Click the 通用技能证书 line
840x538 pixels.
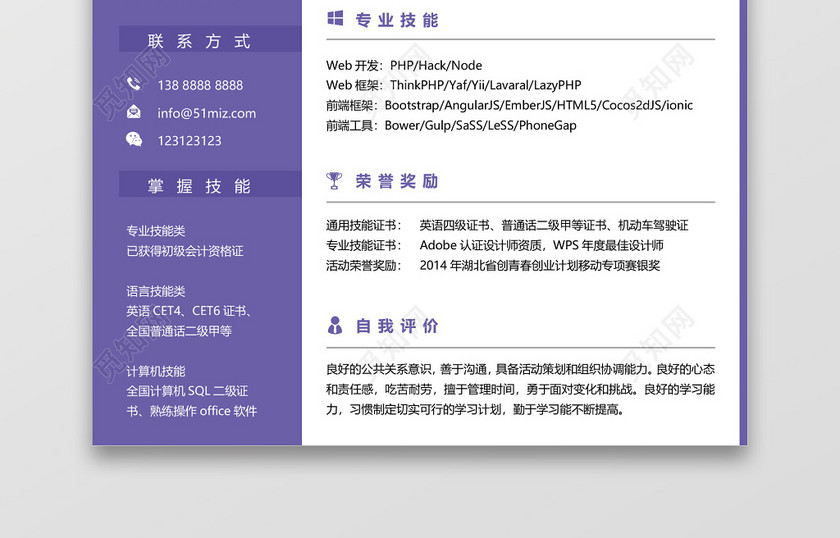(507, 225)
